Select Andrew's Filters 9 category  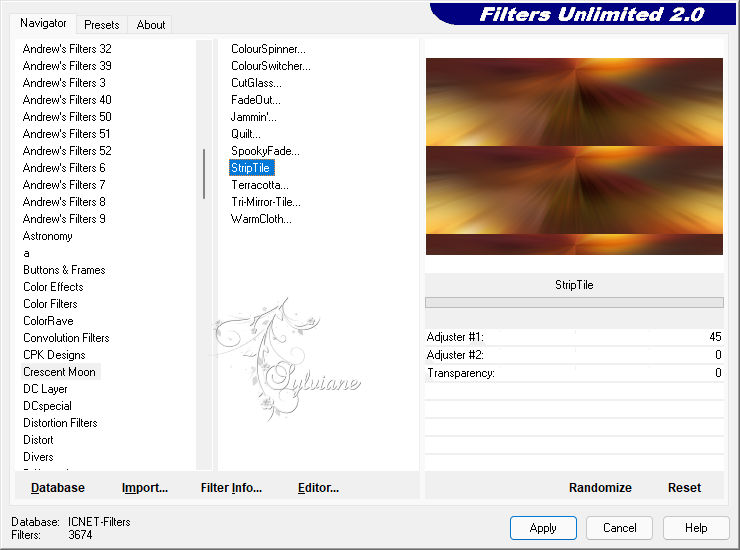(x=64, y=219)
